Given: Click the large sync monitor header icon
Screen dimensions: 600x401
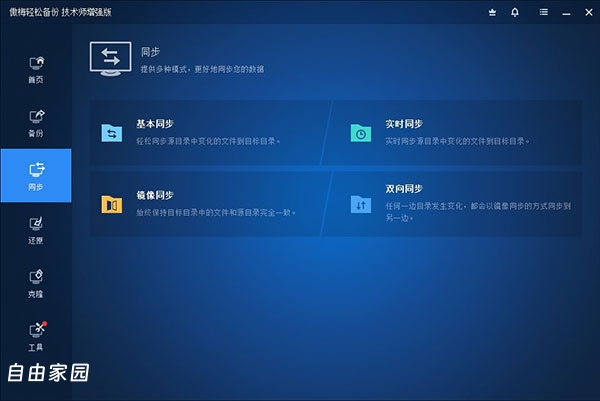Looking at the screenshot, I should [x=111, y=59].
